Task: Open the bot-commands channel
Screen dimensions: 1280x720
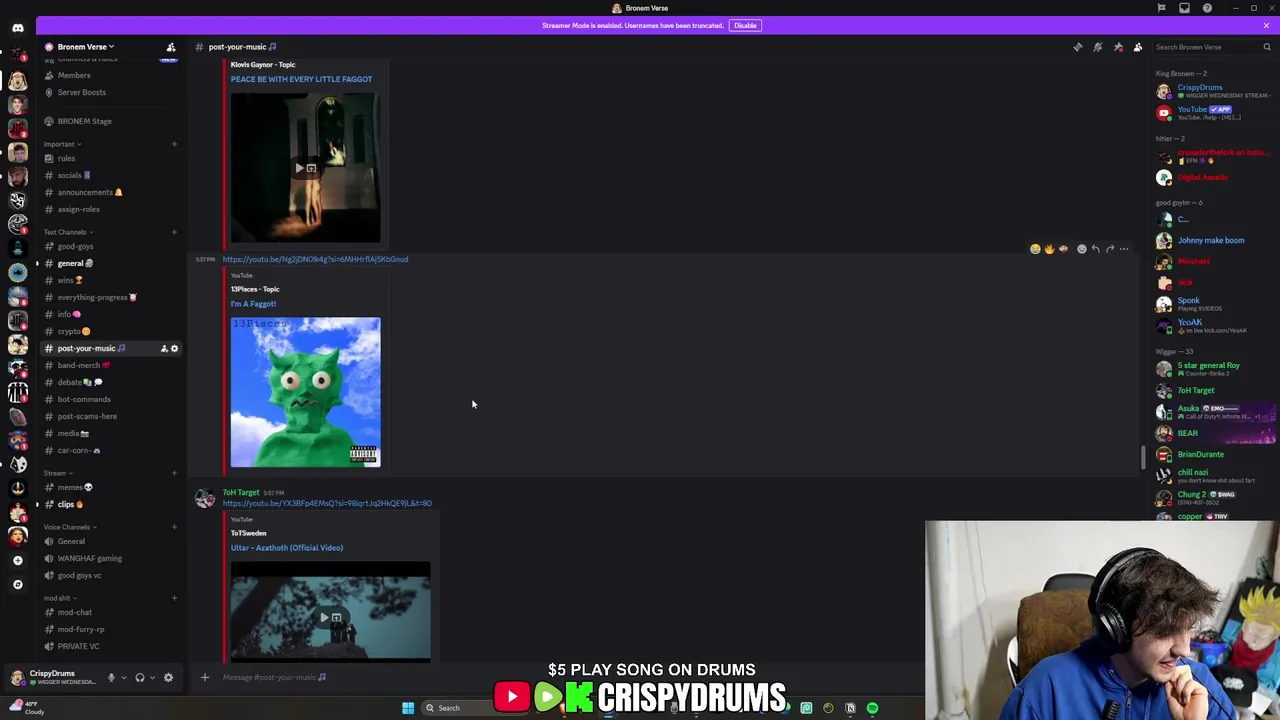Action: point(110,399)
